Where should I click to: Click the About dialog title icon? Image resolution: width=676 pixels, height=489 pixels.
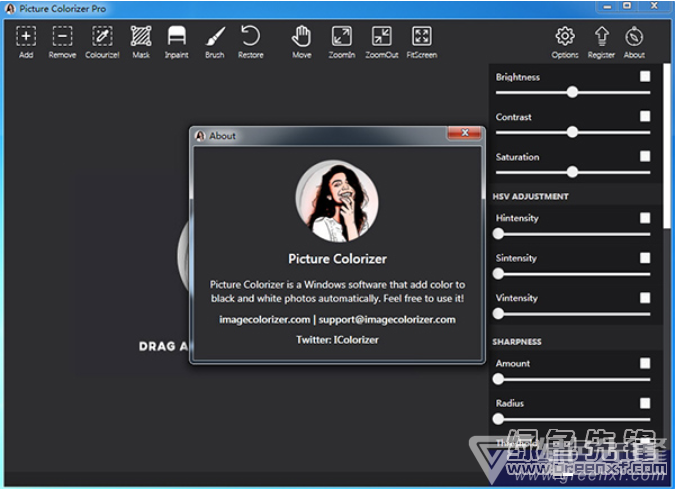(x=200, y=136)
